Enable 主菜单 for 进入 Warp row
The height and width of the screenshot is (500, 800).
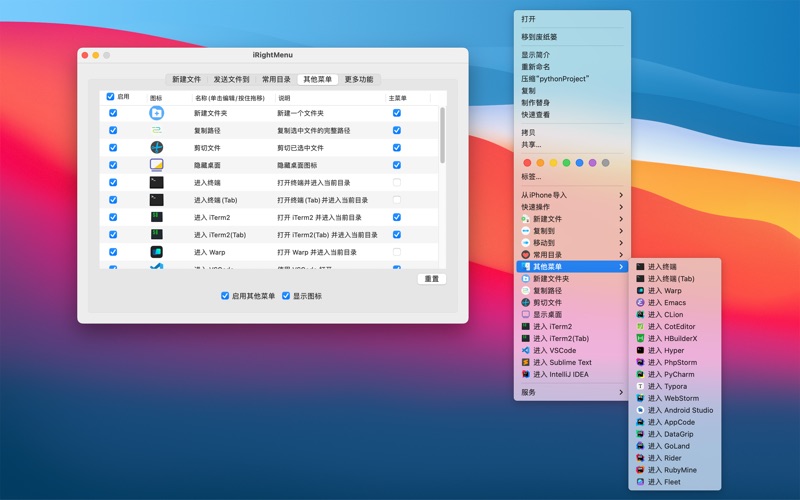click(x=397, y=252)
